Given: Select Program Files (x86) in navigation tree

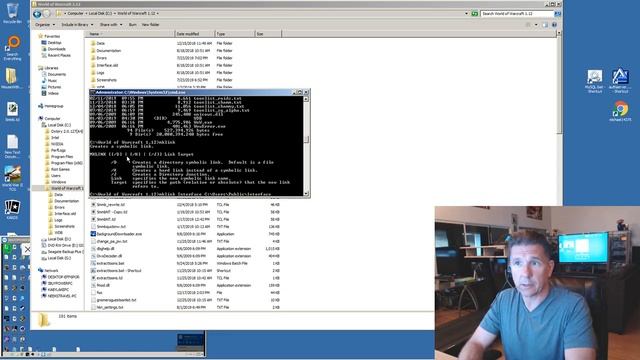Looking at the screenshot, I should coord(67,163).
